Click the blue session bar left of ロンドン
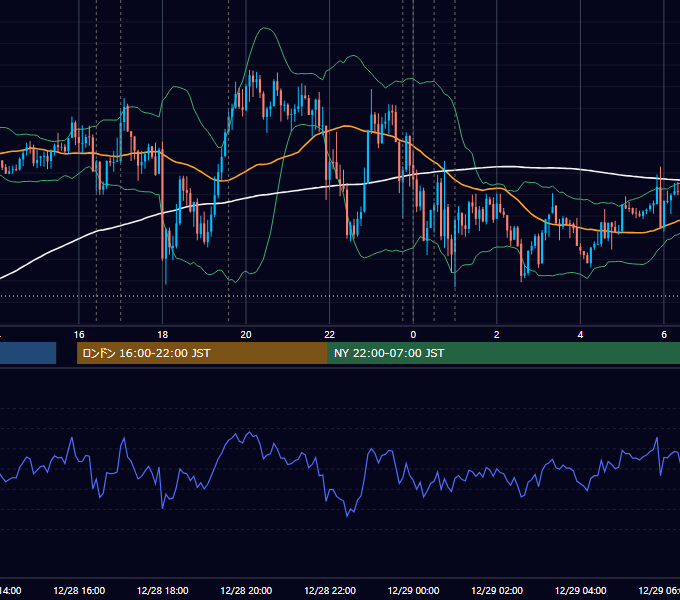 (28, 353)
